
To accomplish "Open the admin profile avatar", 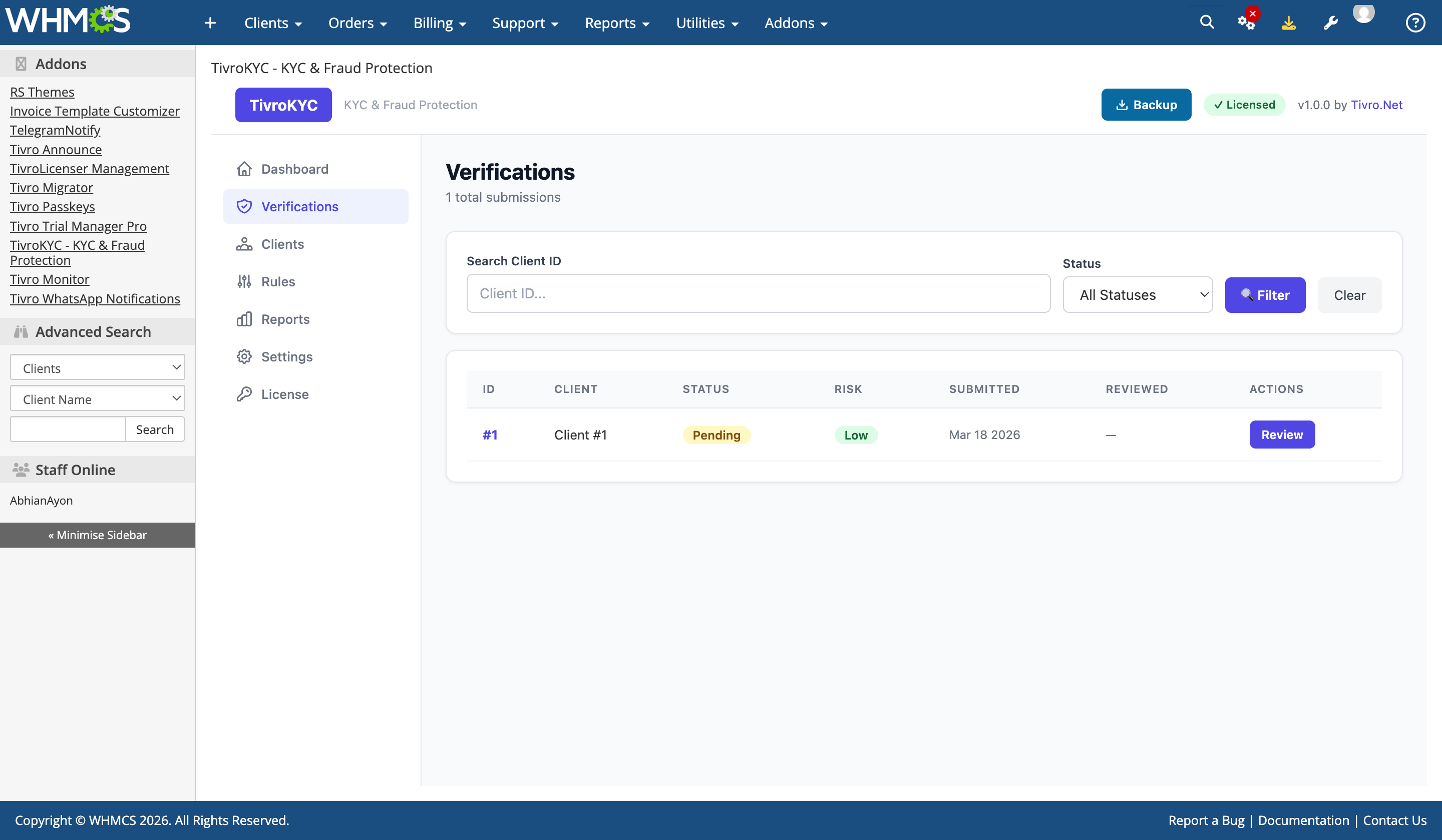I will (1363, 16).
